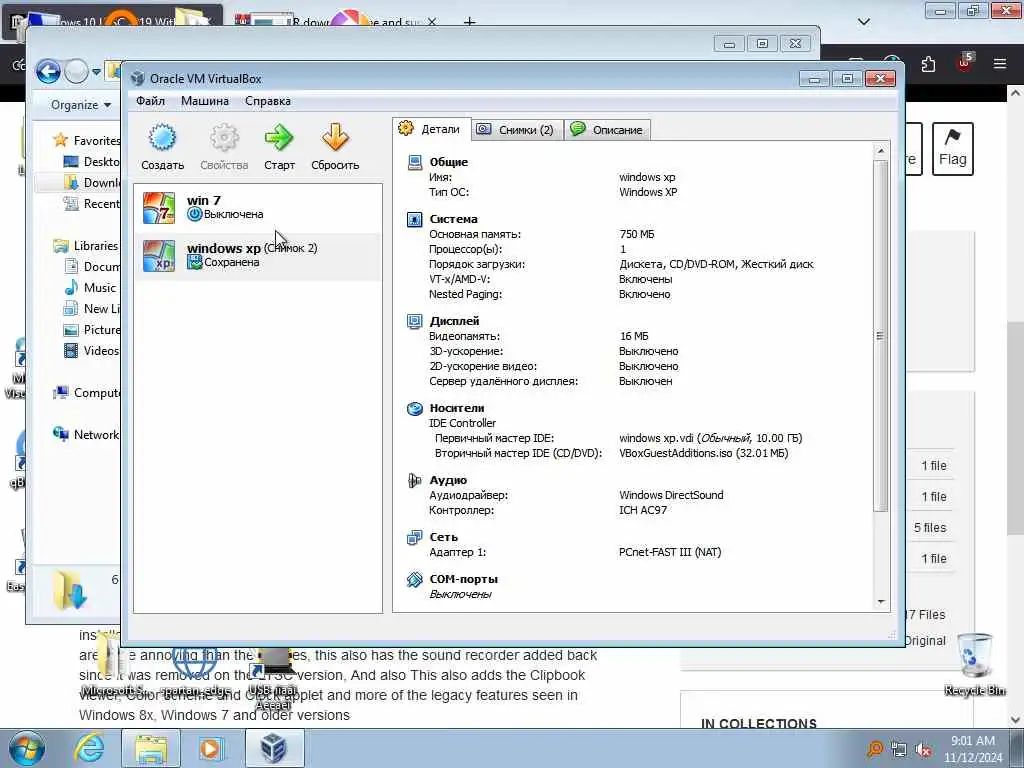Click the details pane scroll-up arrow

[x=881, y=152]
